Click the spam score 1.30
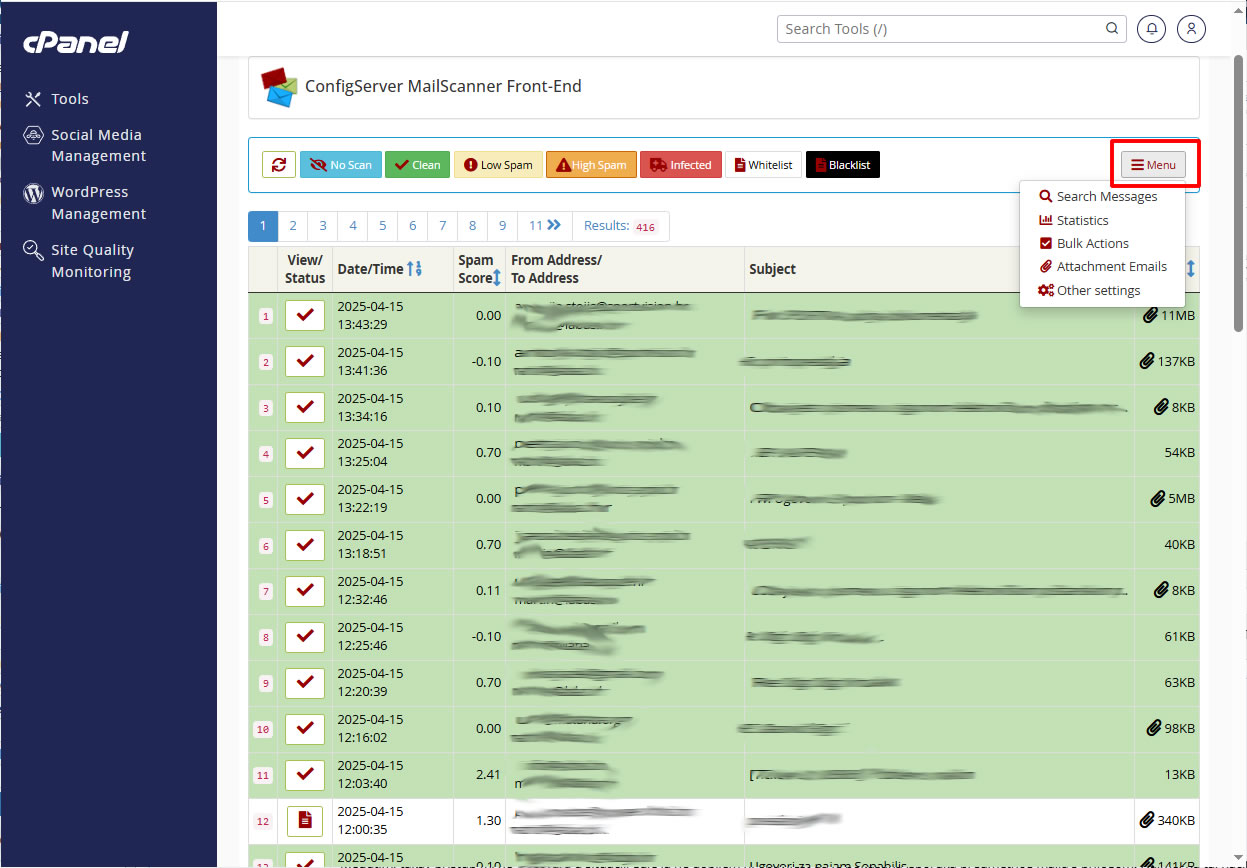The width and height of the screenshot is (1247, 868). click(x=488, y=820)
